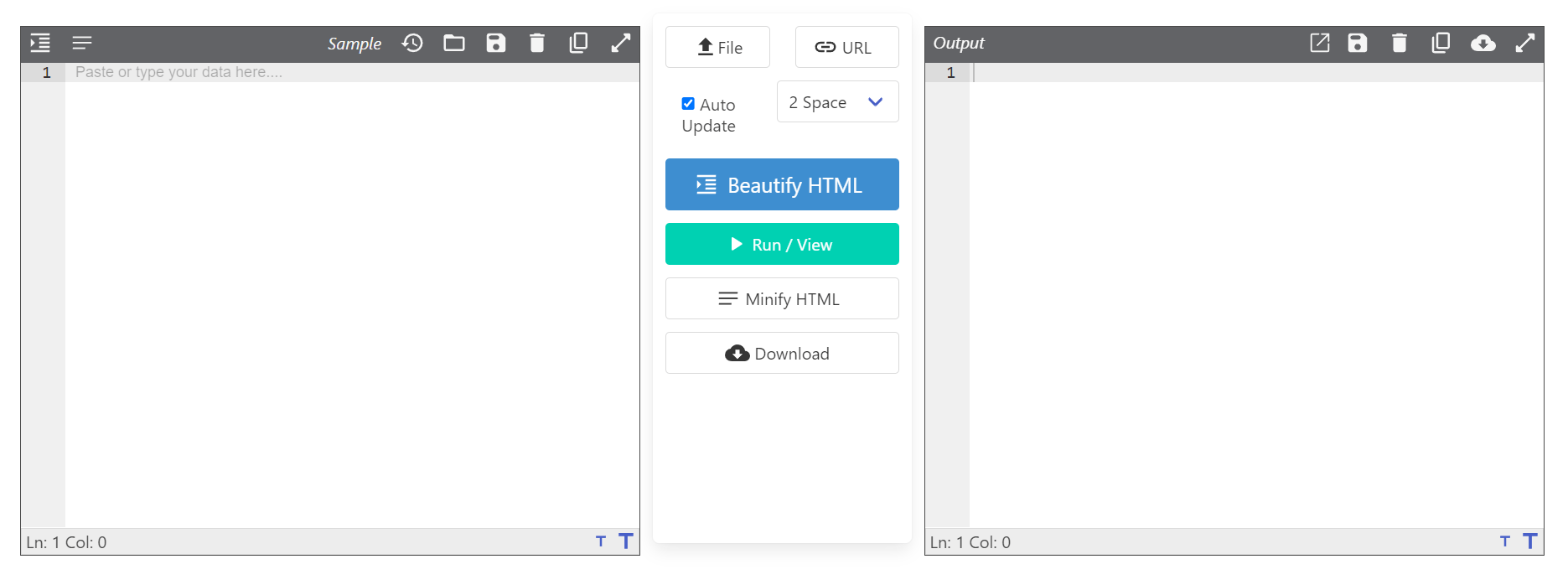
Task: Clear the input editor with trash icon
Action: 537,43
